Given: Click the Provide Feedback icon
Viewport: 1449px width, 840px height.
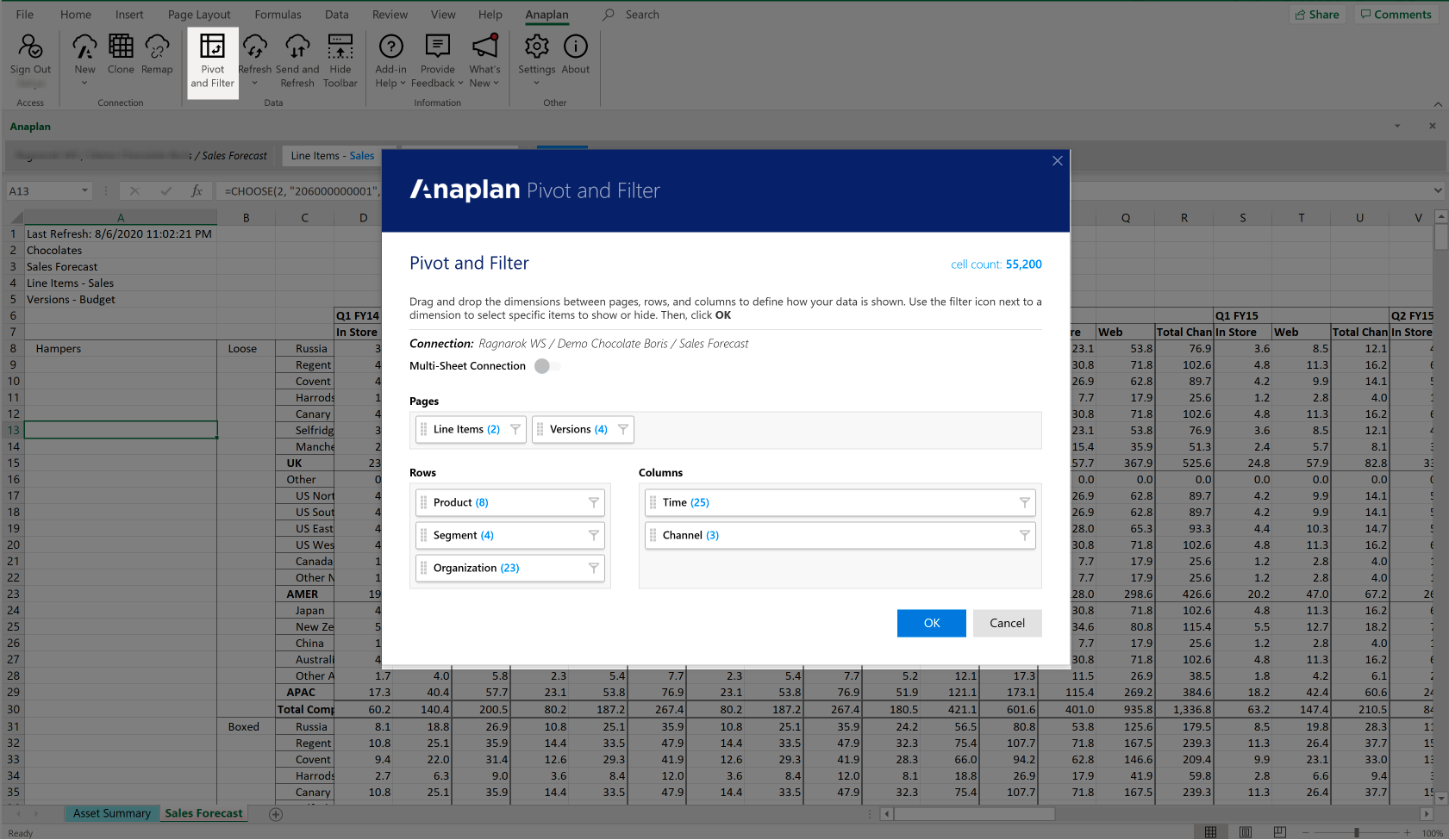Looking at the screenshot, I should tap(437, 60).
